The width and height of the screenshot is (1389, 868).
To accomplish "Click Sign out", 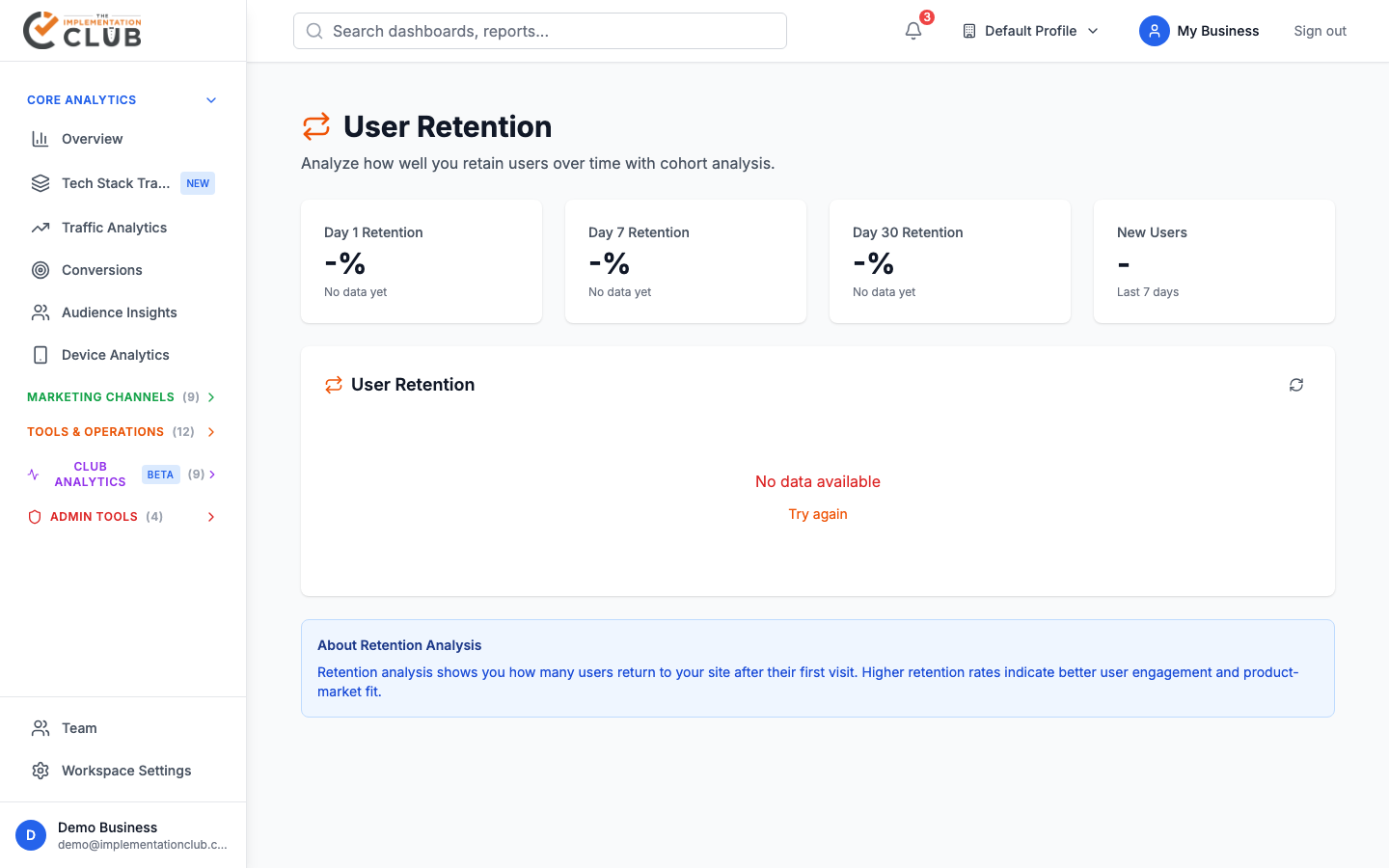I will [x=1320, y=30].
